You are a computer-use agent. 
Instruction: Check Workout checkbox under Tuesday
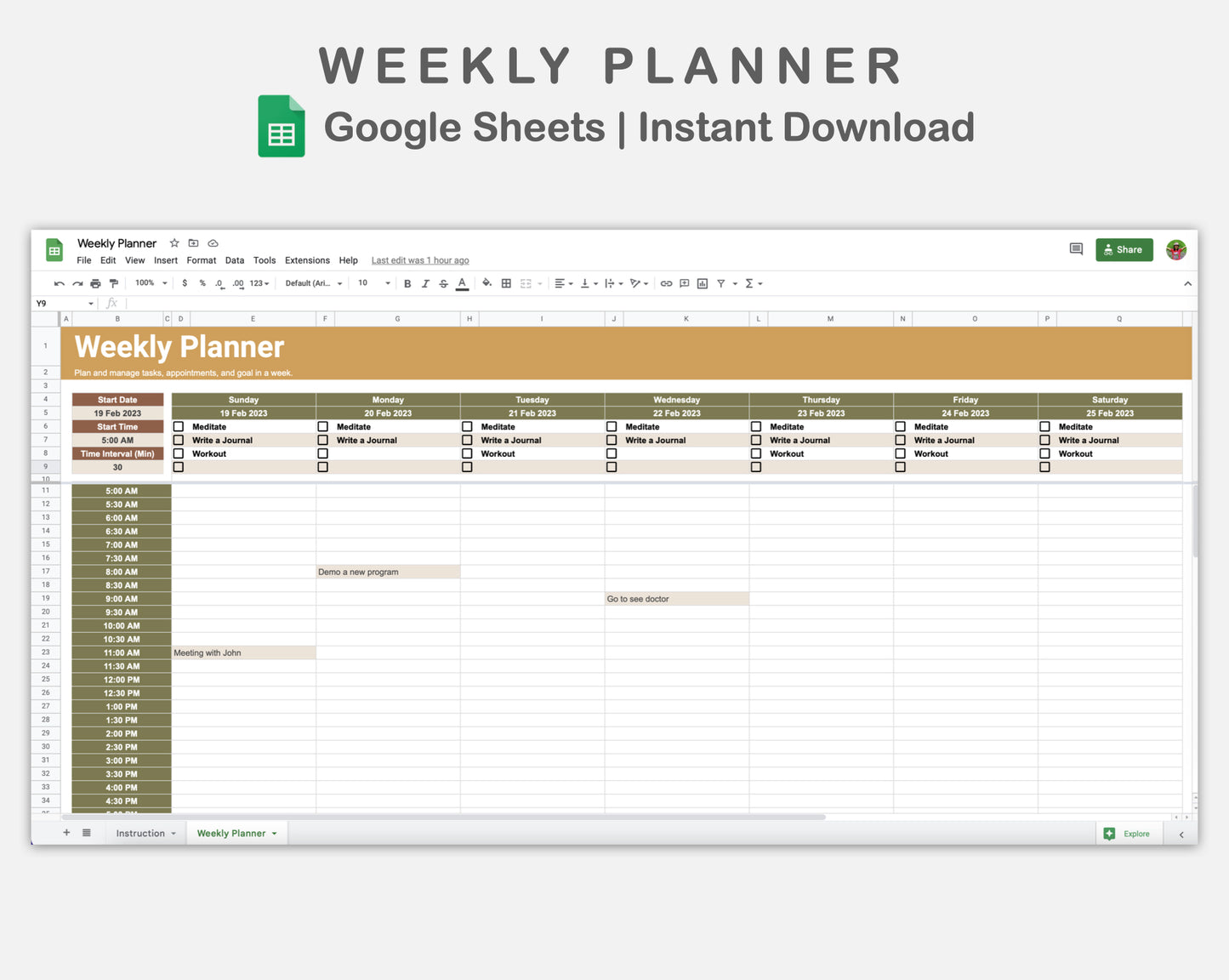point(467,453)
